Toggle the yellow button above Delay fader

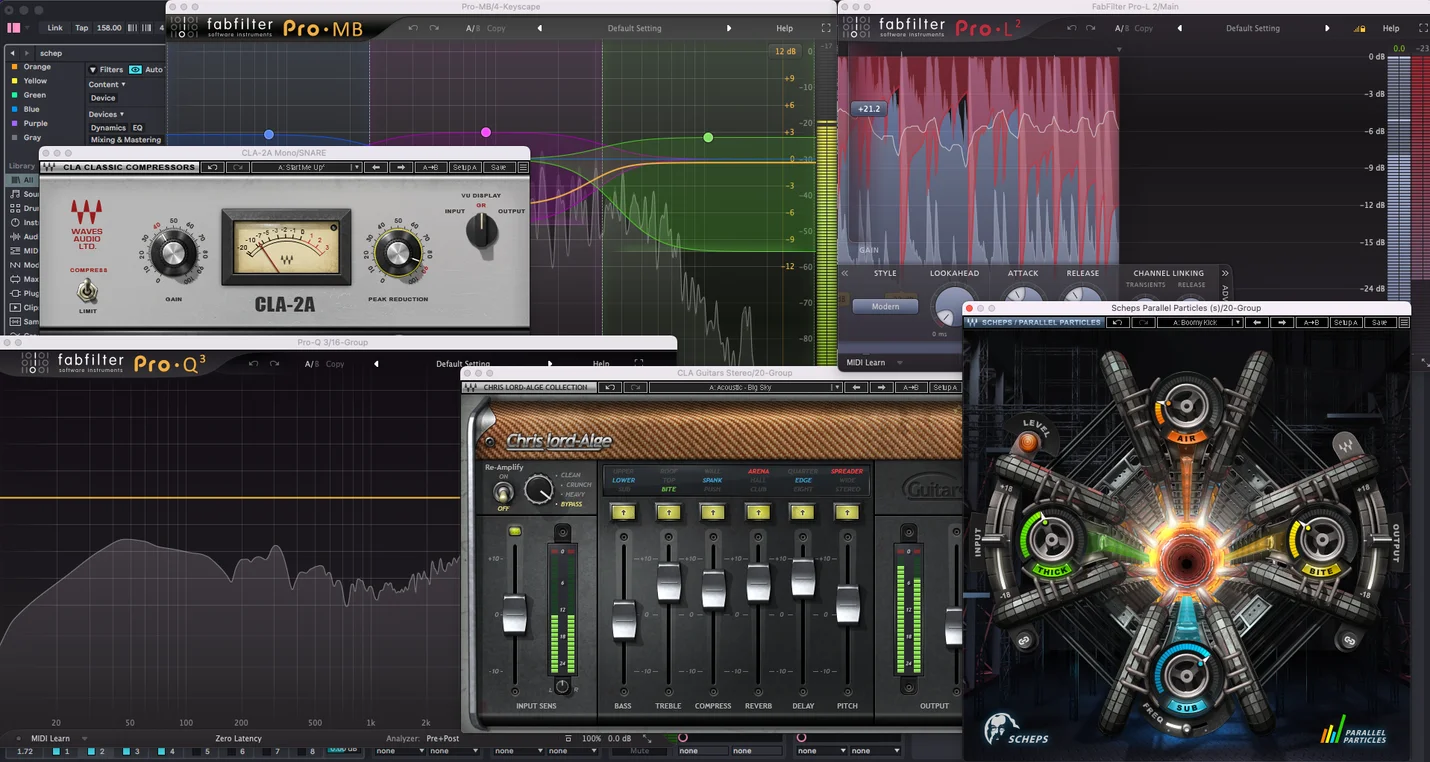802,512
